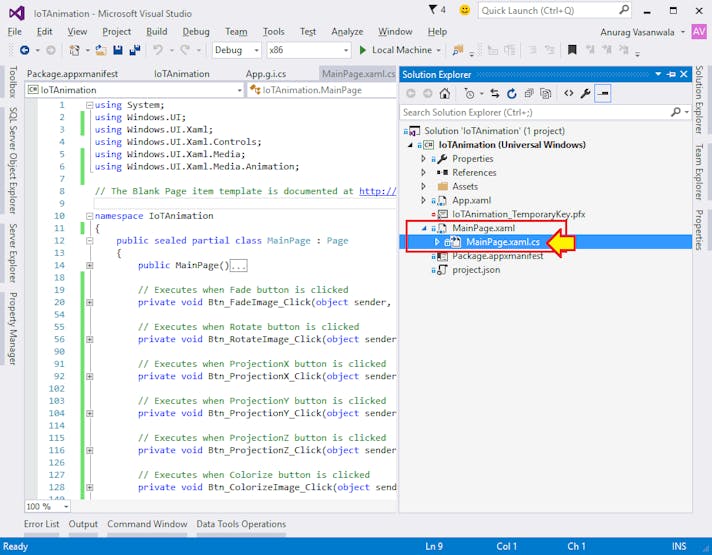Pin the Solution Explorer panel with Auto Hide
This screenshot has width=712, height=555.
[671, 74]
